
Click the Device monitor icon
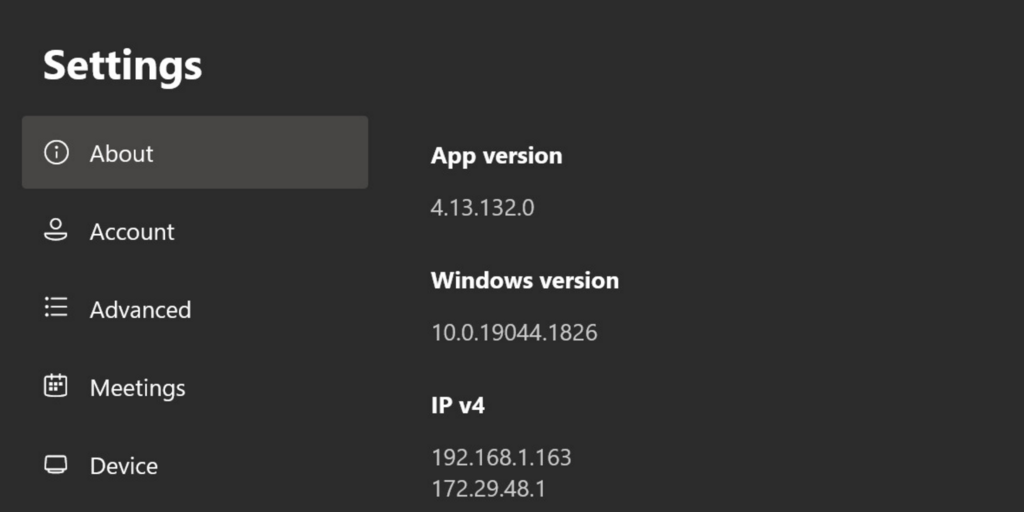pos(56,464)
